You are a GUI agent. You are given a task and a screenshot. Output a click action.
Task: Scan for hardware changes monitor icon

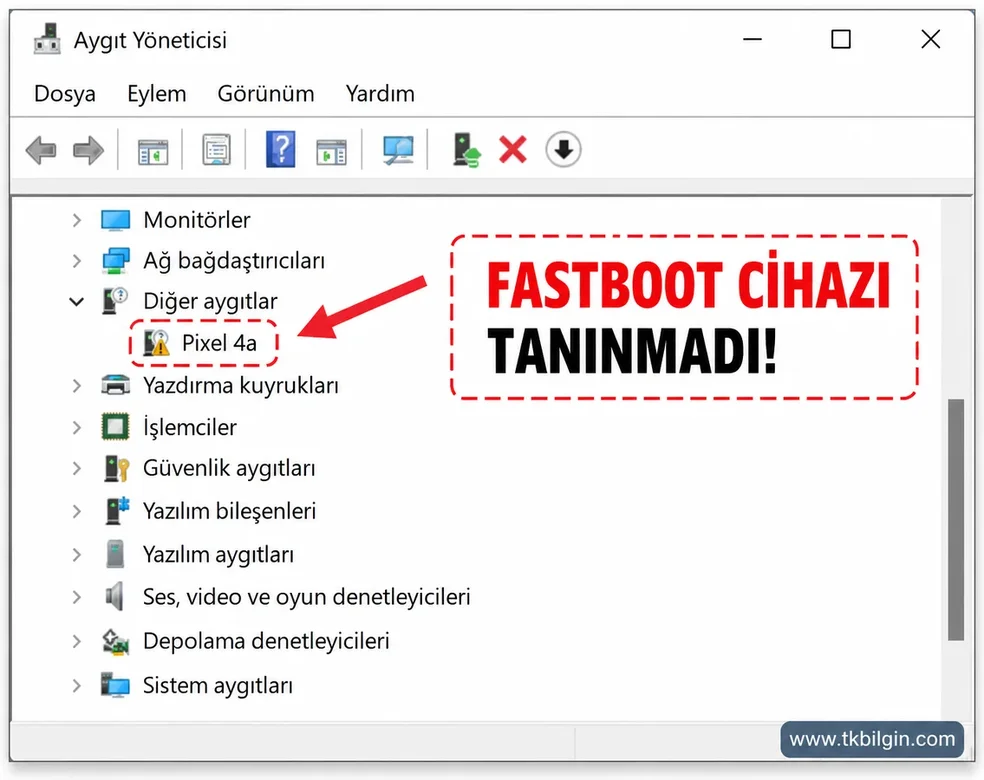398,151
